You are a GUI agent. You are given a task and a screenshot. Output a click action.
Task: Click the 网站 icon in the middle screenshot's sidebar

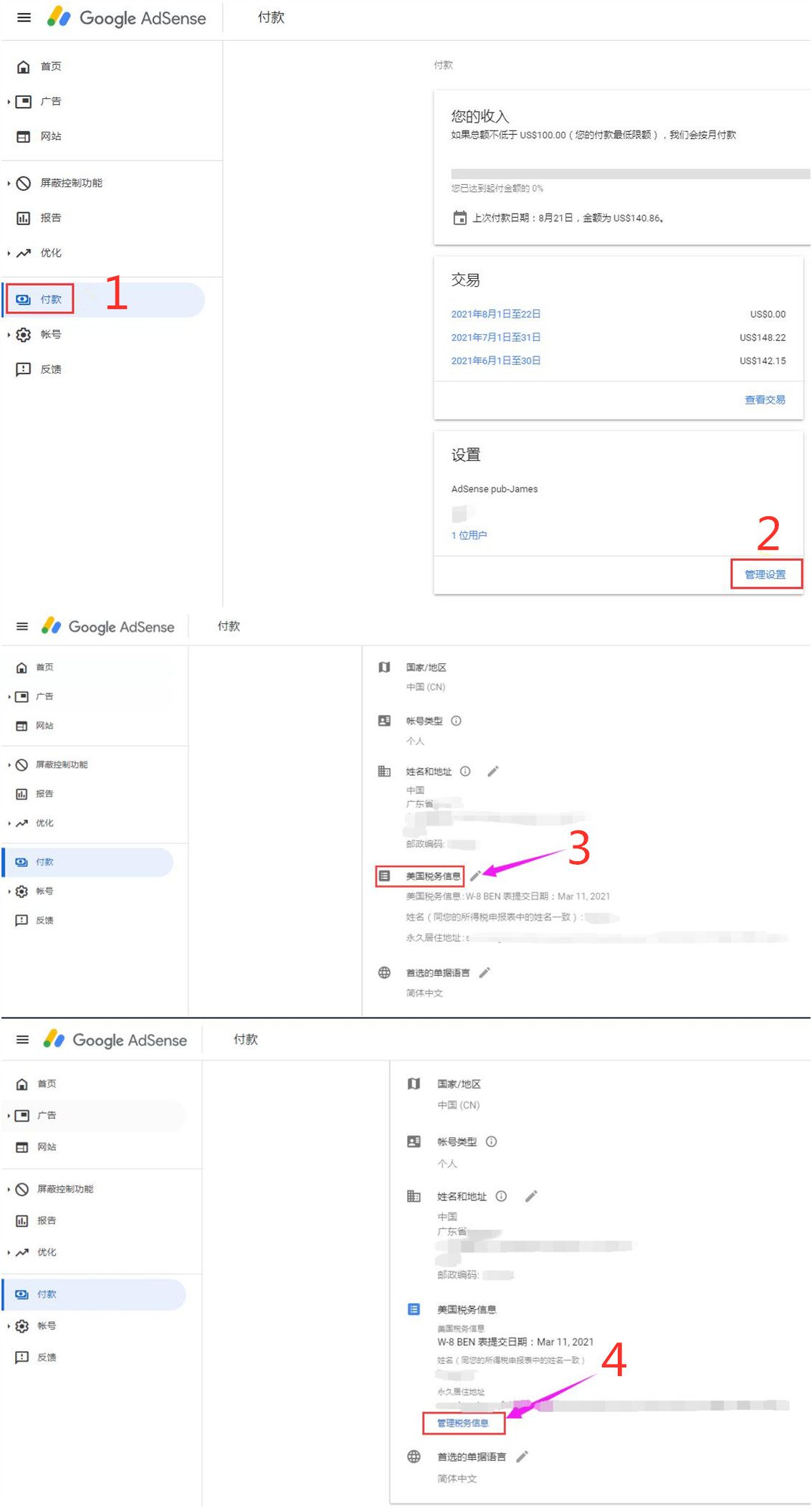tap(22, 726)
